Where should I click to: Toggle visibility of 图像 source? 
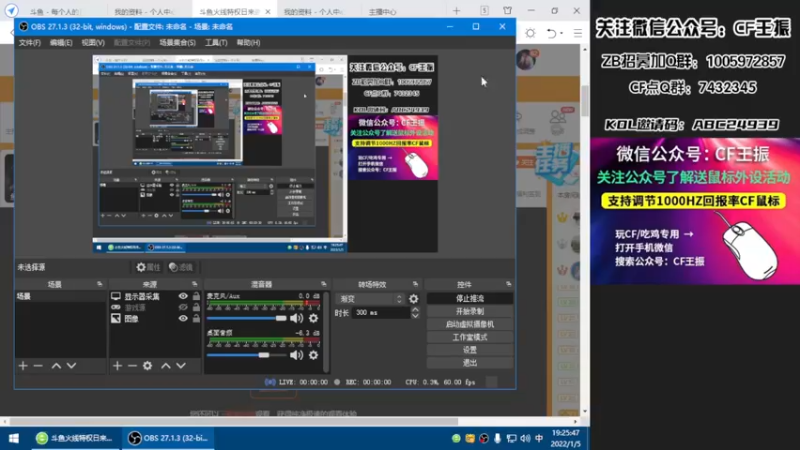183,318
